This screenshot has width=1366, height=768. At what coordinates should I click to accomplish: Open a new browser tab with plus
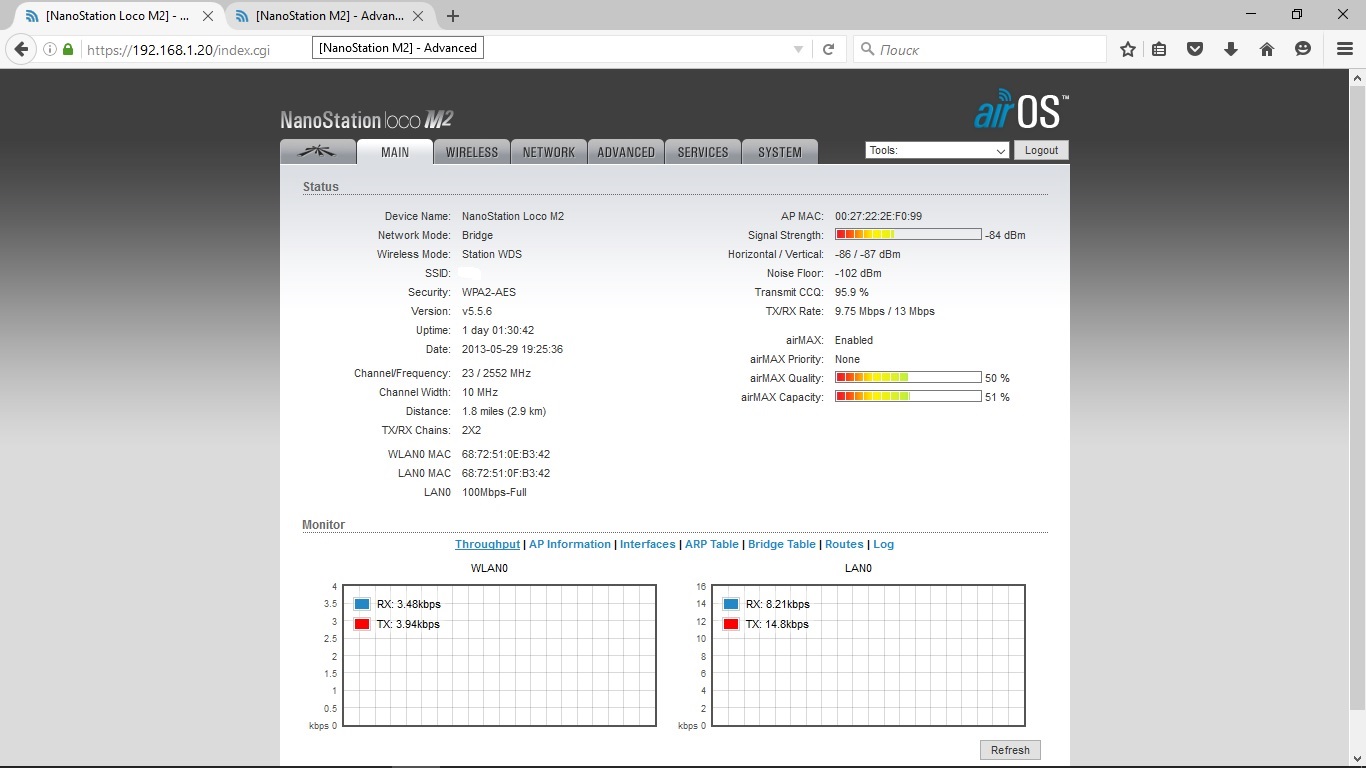[453, 16]
